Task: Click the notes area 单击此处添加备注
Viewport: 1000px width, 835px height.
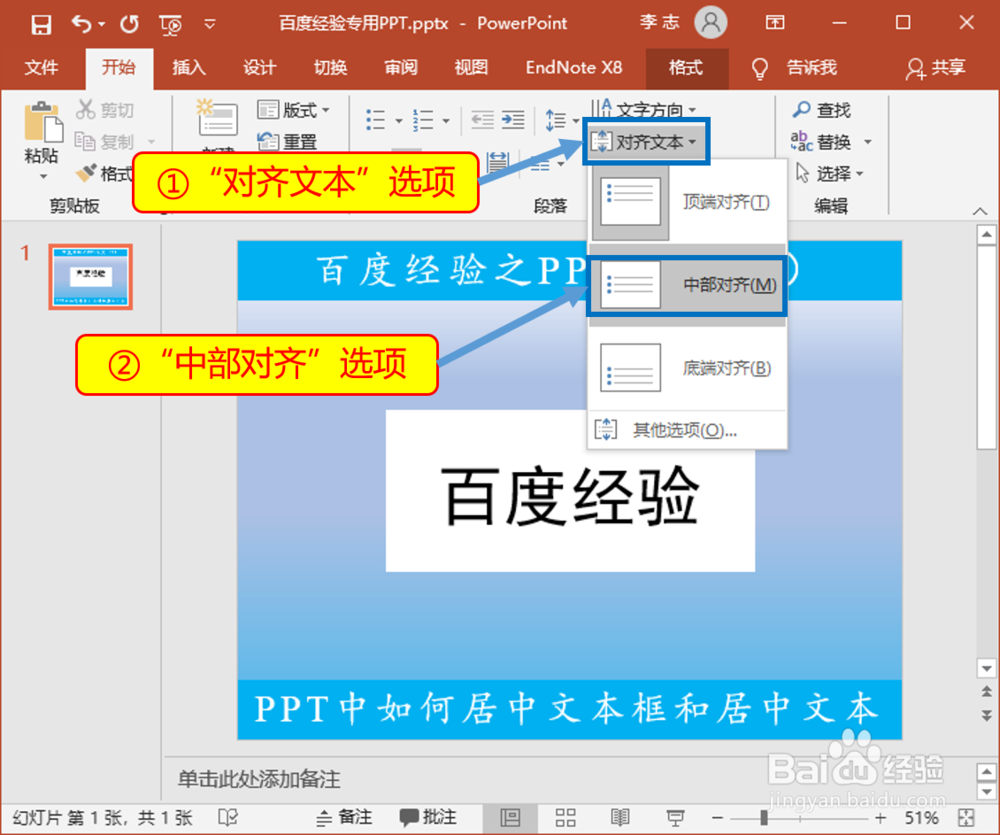Action: 258,779
